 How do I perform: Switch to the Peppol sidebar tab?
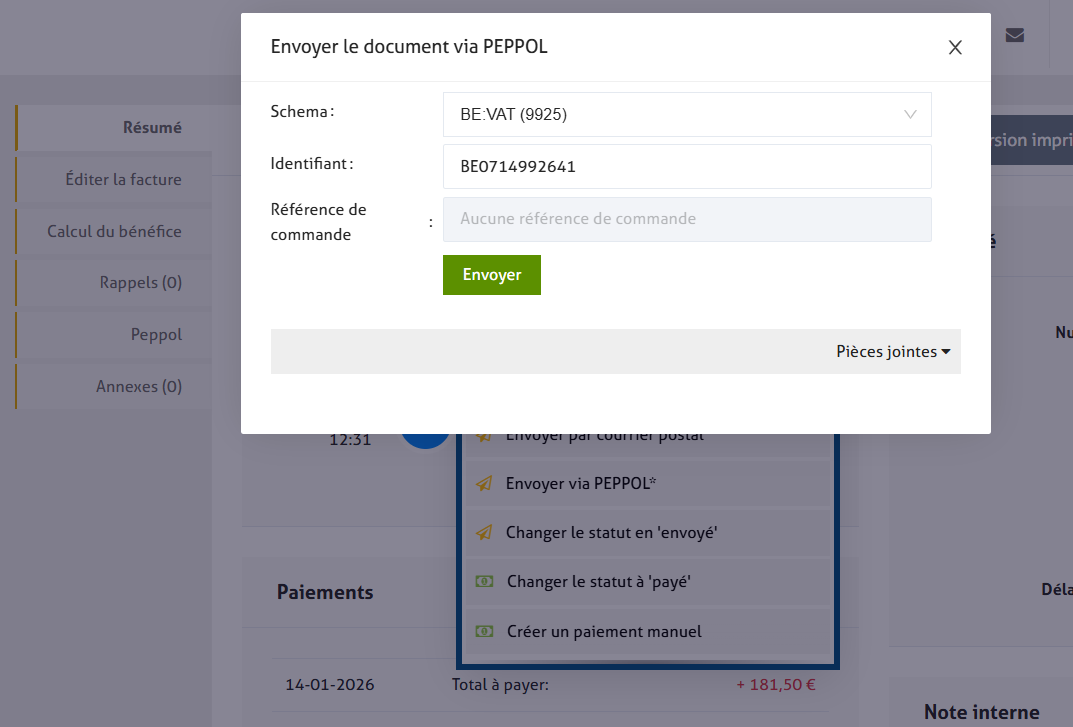pyautogui.click(x=156, y=335)
